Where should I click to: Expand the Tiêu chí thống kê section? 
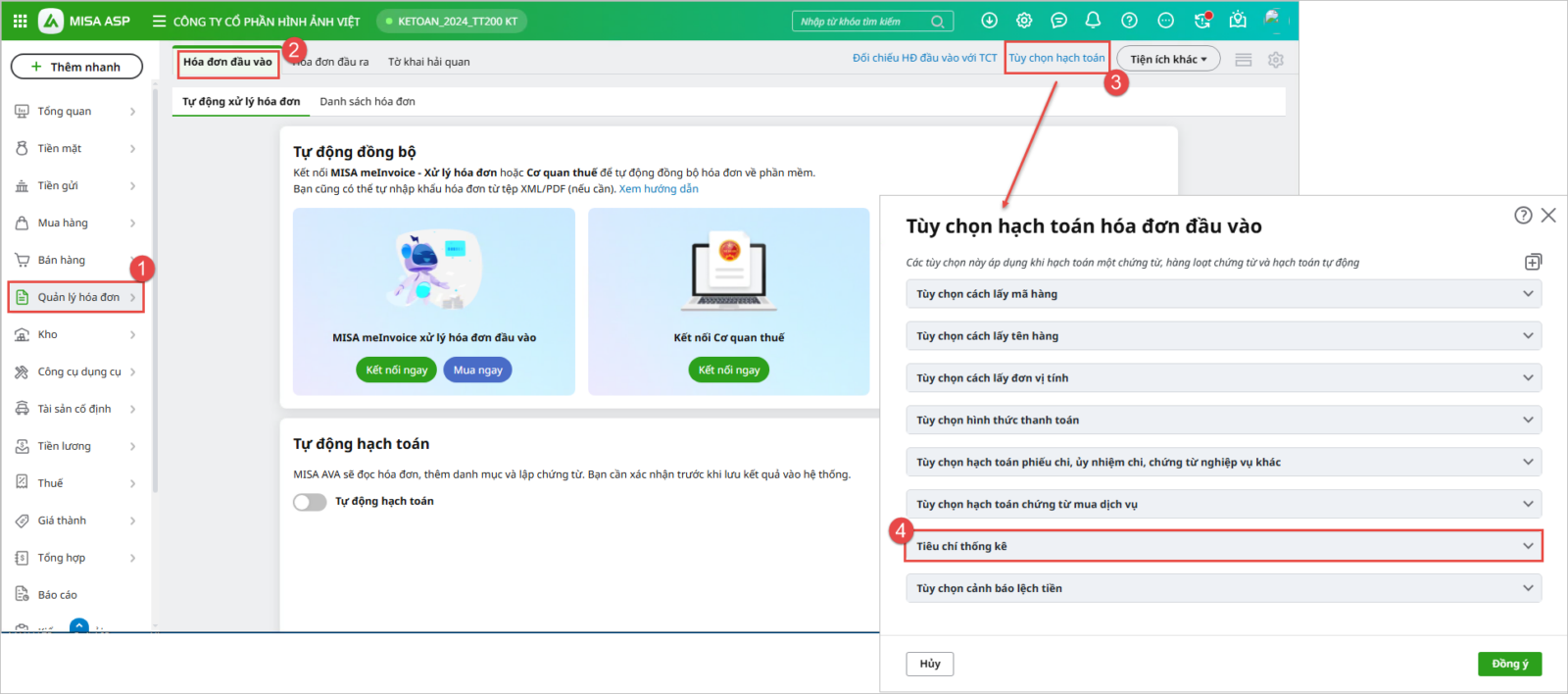pyautogui.click(x=1222, y=546)
